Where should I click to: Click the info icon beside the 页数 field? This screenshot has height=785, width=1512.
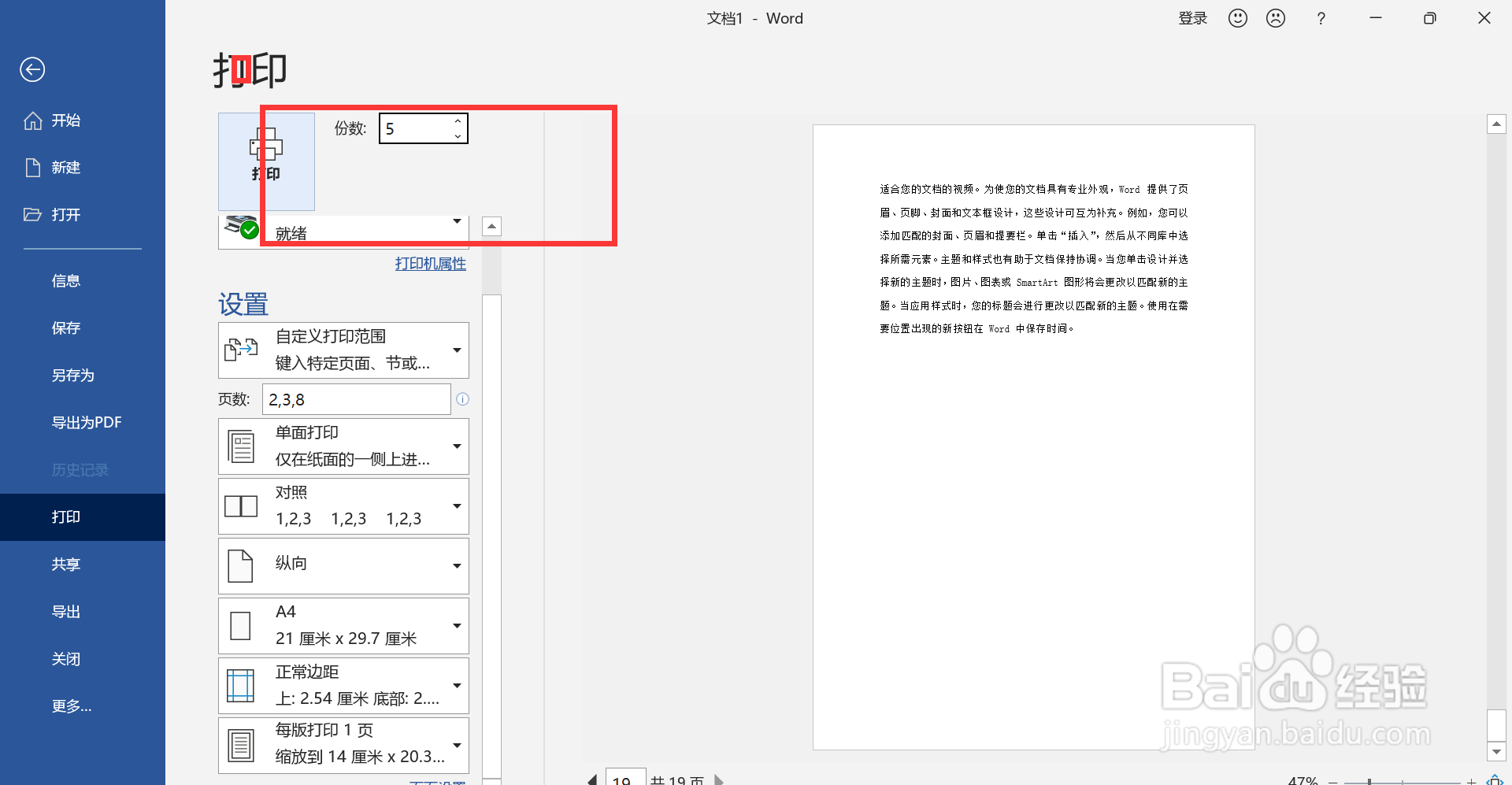click(x=463, y=399)
